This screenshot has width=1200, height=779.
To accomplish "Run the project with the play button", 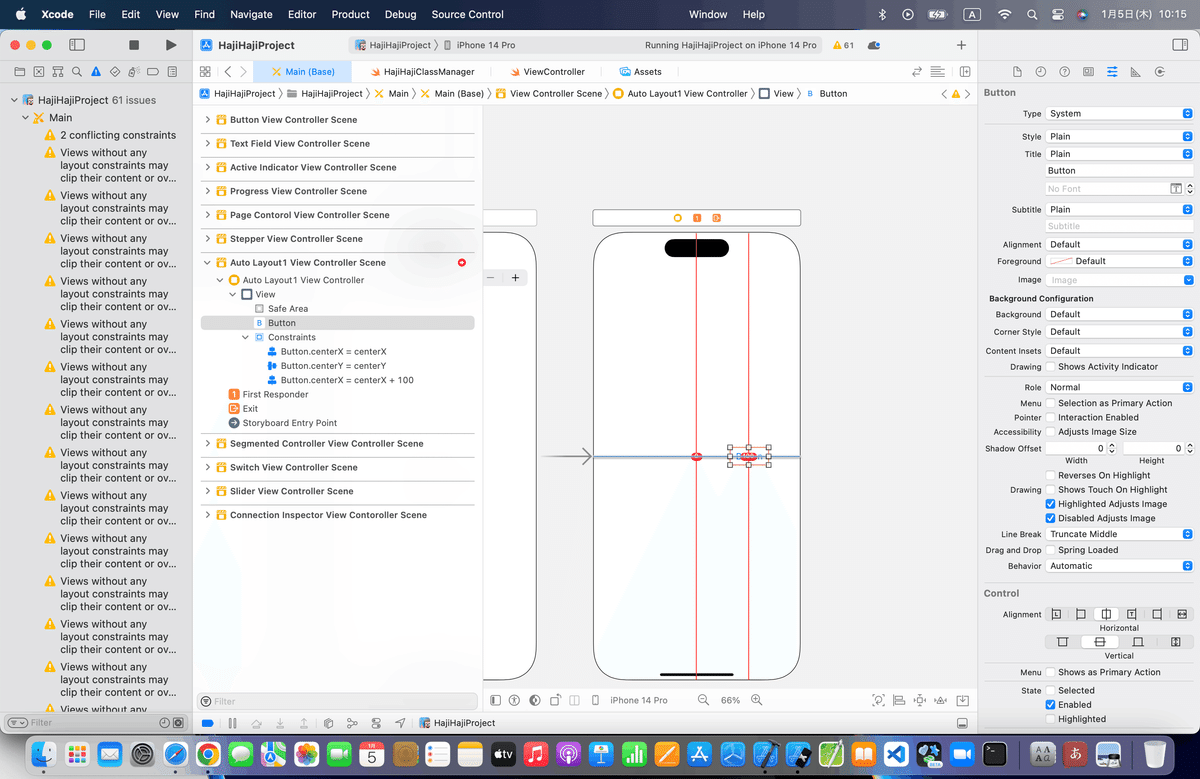I will (x=171, y=45).
